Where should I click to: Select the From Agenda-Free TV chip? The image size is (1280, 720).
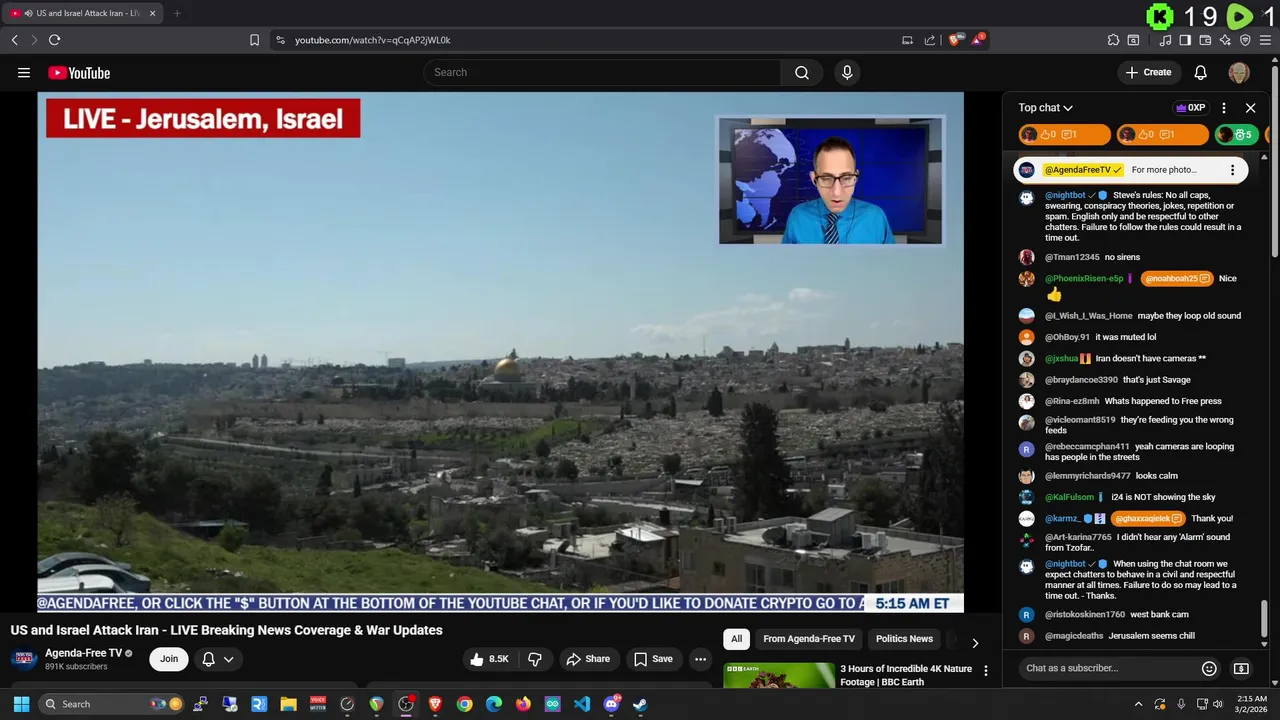coord(809,639)
